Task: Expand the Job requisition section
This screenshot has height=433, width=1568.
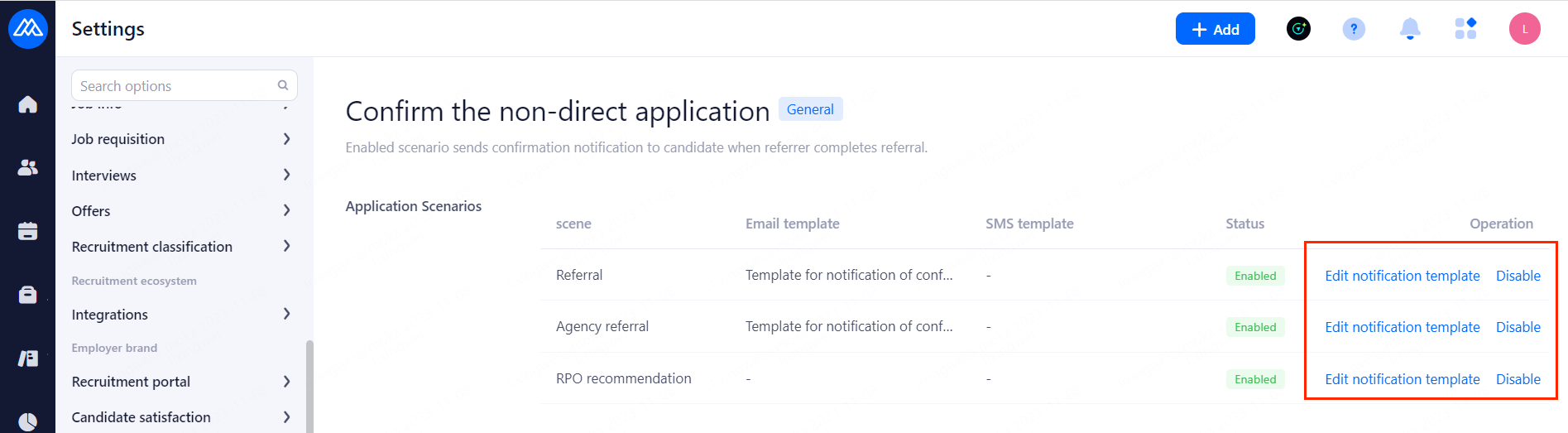Action: pyautogui.click(x=180, y=139)
